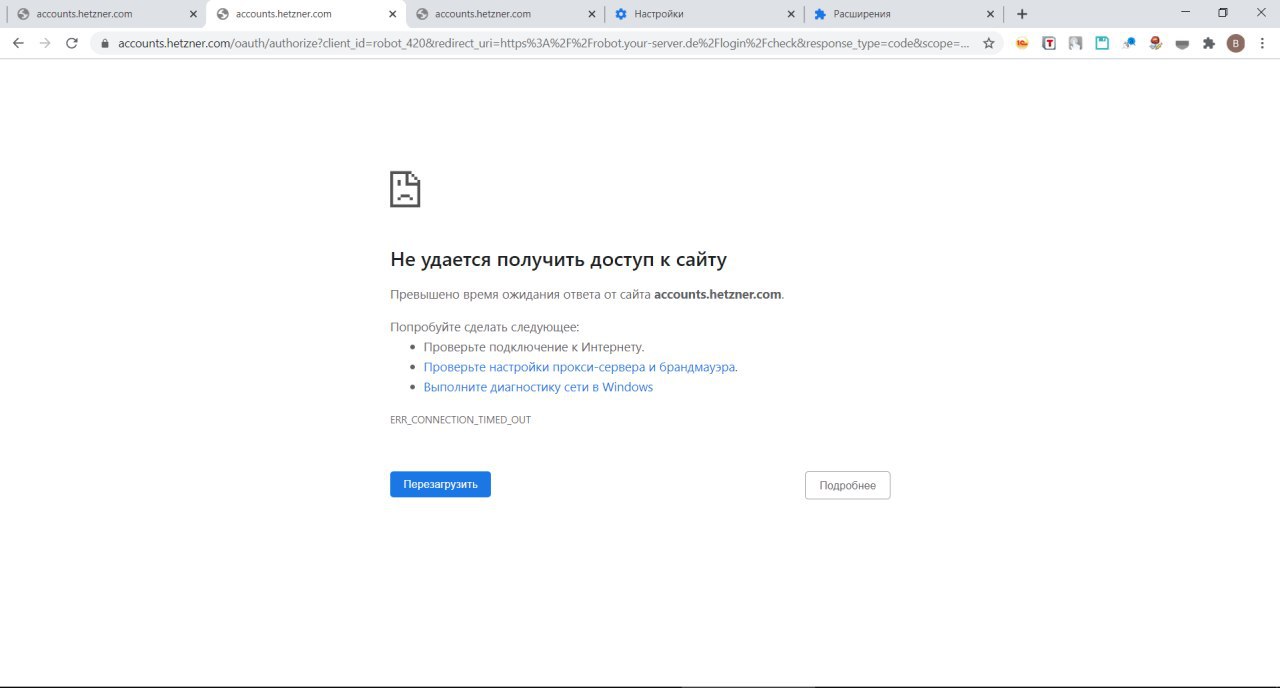Close the third accounts.hetzner.com tab
This screenshot has width=1280, height=688.
[x=592, y=14]
